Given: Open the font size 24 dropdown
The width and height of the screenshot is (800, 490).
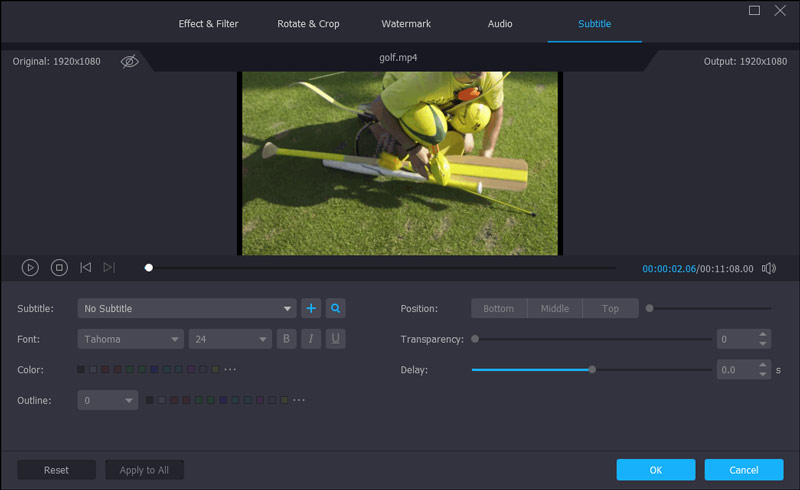Looking at the screenshot, I should 230,339.
